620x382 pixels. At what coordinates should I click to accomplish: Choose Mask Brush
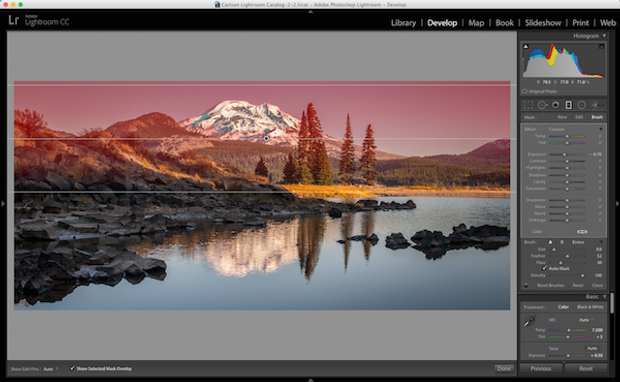pyautogui.click(x=597, y=117)
